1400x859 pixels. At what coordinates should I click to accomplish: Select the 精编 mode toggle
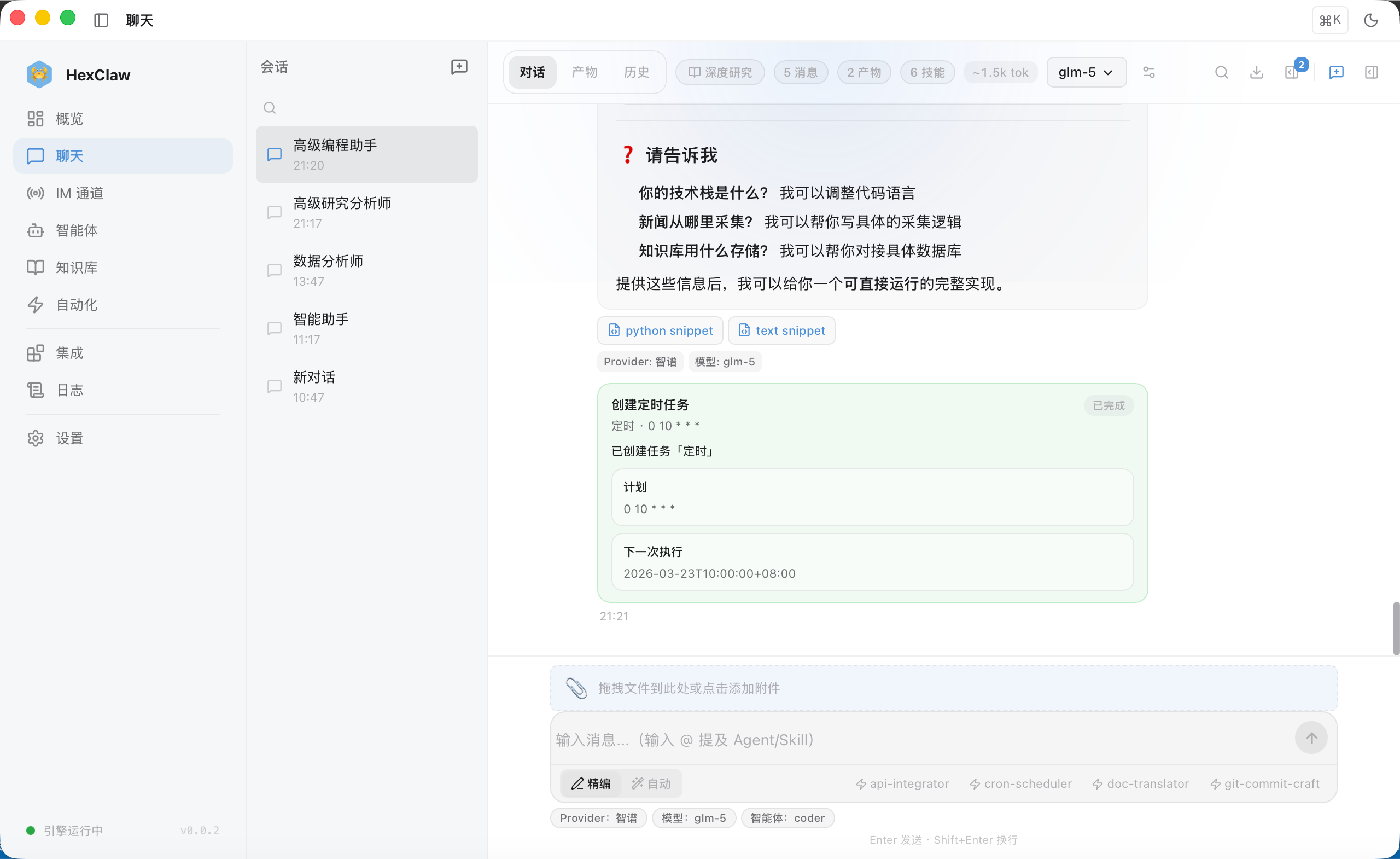tap(591, 783)
